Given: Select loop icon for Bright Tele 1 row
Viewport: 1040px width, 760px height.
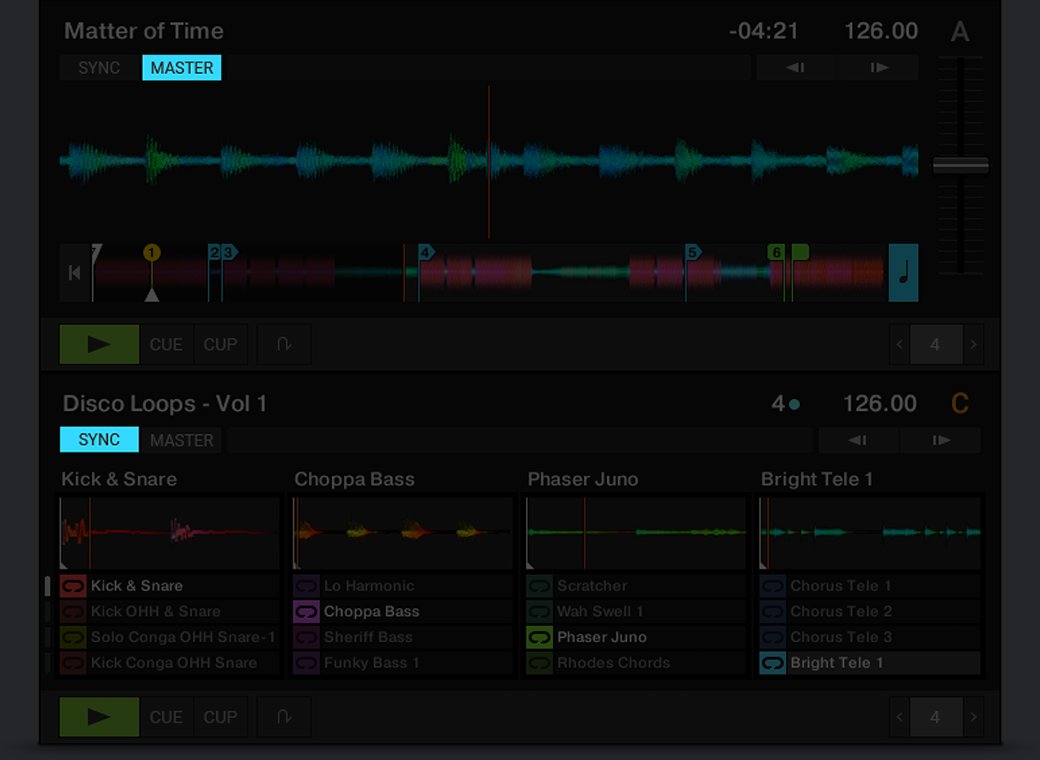Looking at the screenshot, I should click(x=773, y=663).
